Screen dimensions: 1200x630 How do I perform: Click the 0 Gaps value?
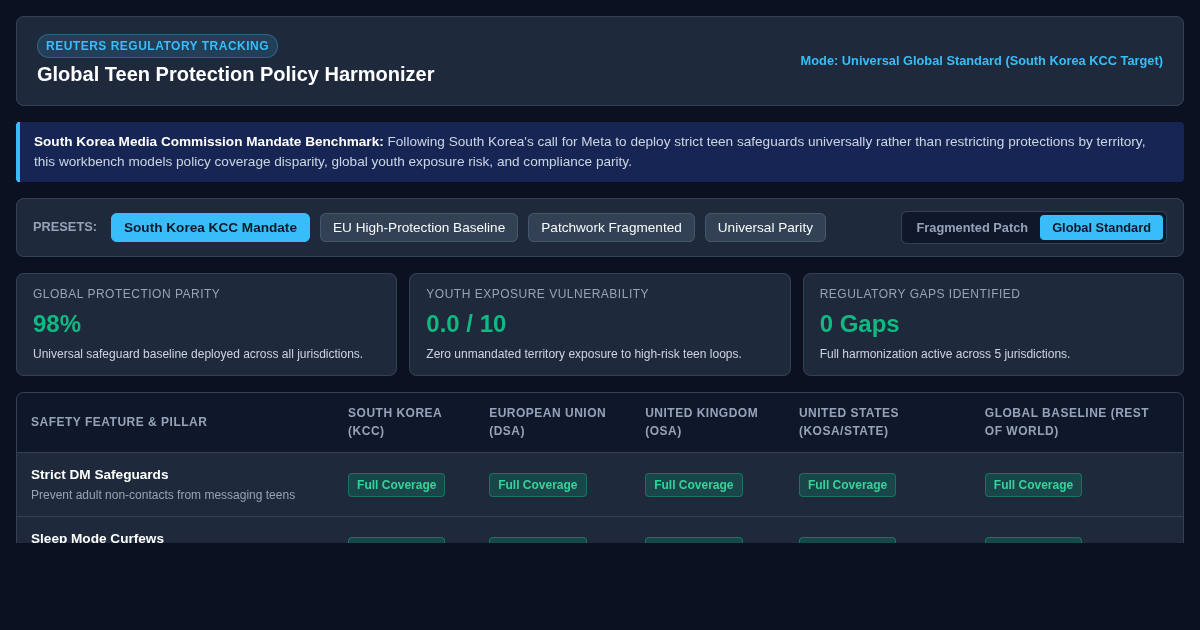click(x=859, y=324)
